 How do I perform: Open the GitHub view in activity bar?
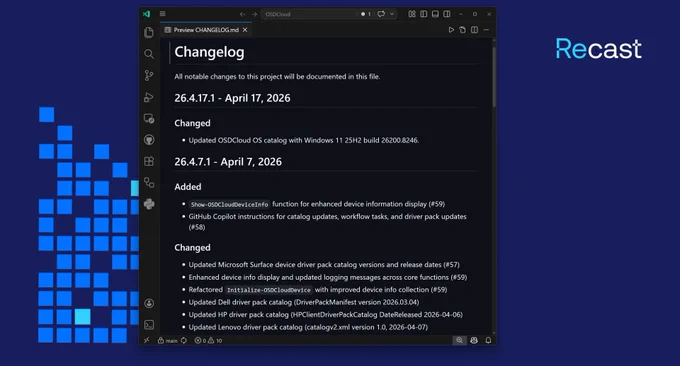[x=149, y=140]
